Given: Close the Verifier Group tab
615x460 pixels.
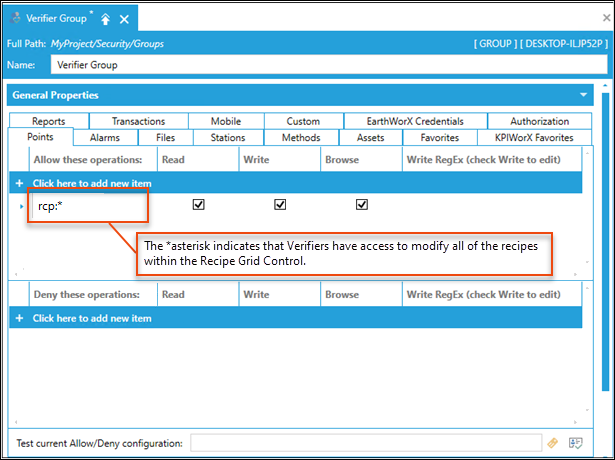Looking at the screenshot, I should pyautogui.click(x=124, y=19).
